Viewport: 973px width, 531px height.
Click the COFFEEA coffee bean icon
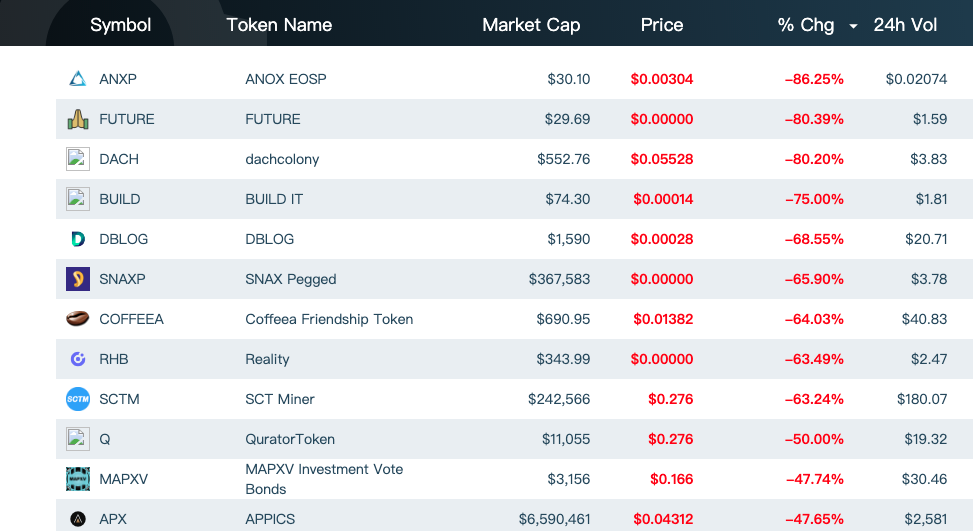tap(78, 319)
